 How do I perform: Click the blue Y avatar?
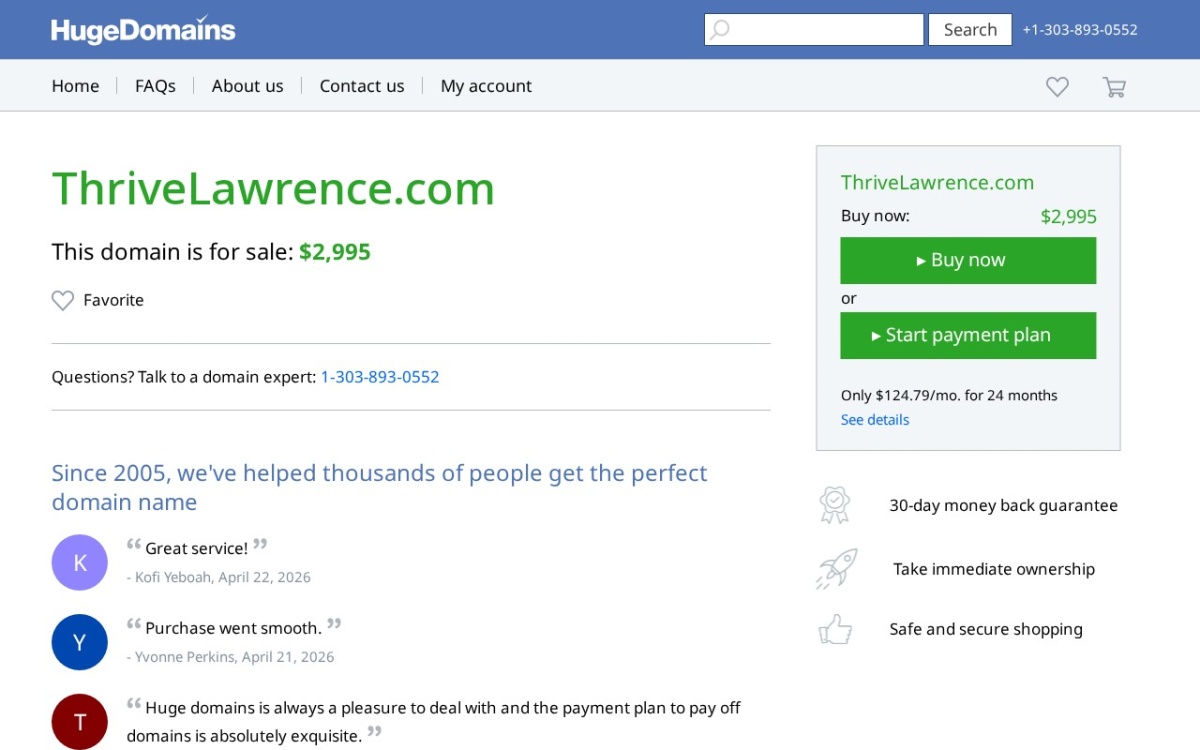click(80, 642)
